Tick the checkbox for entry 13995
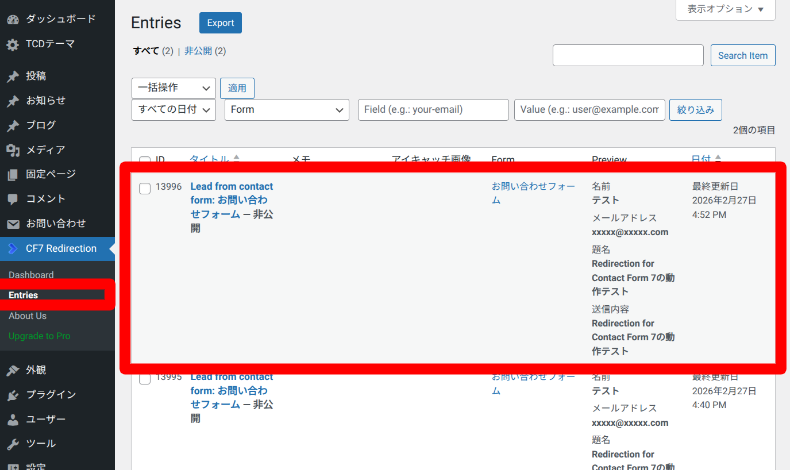The height and width of the screenshot is (470, 790). pyautogui.click(x=145, y=379)
